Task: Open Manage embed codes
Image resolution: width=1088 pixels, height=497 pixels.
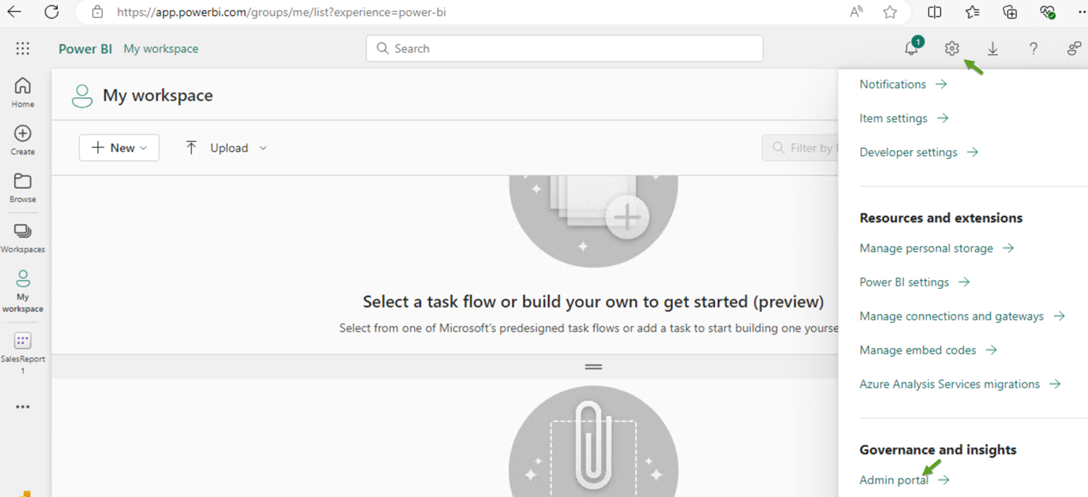Action: point(928,350)
